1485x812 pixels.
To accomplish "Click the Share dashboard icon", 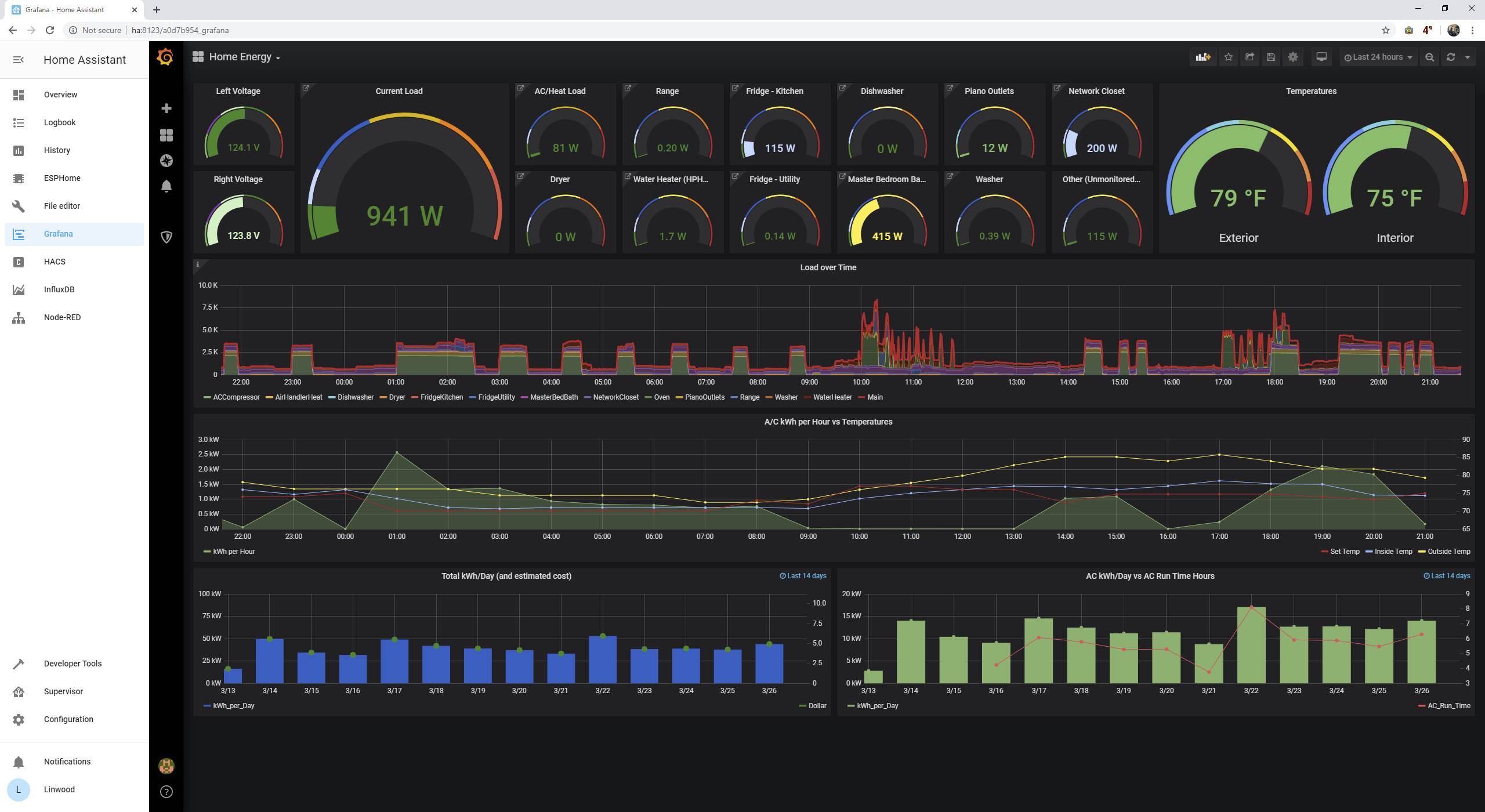I will (x=1250, y=57).
